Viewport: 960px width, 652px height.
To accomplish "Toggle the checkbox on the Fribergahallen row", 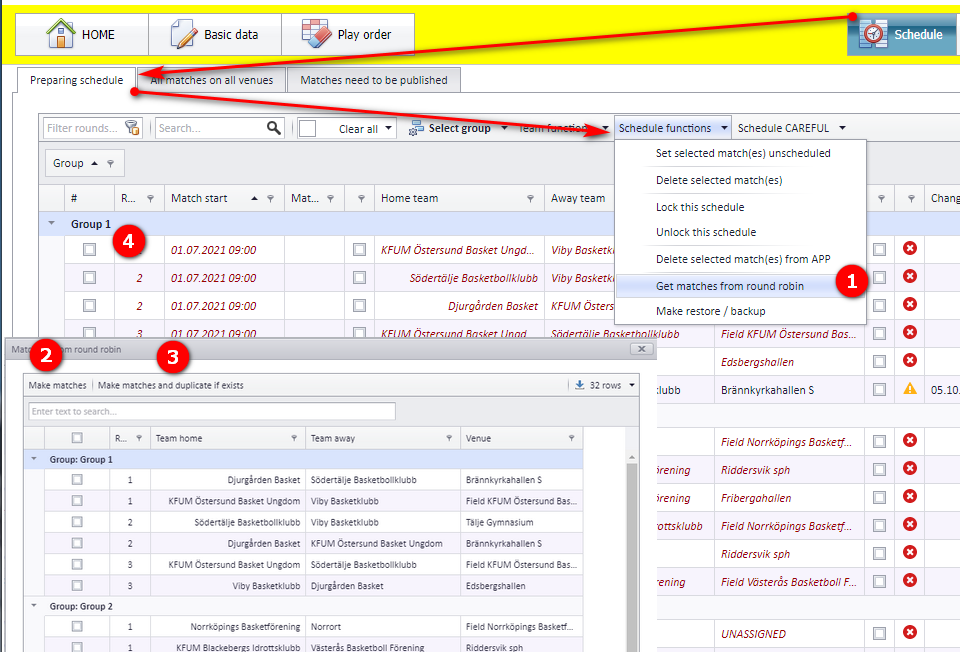I will tap(879, 498).
